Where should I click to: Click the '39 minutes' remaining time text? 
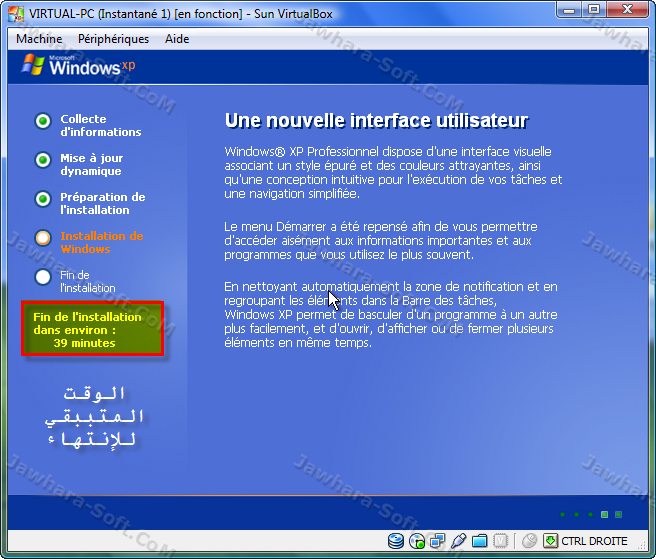tap(85, 343)
